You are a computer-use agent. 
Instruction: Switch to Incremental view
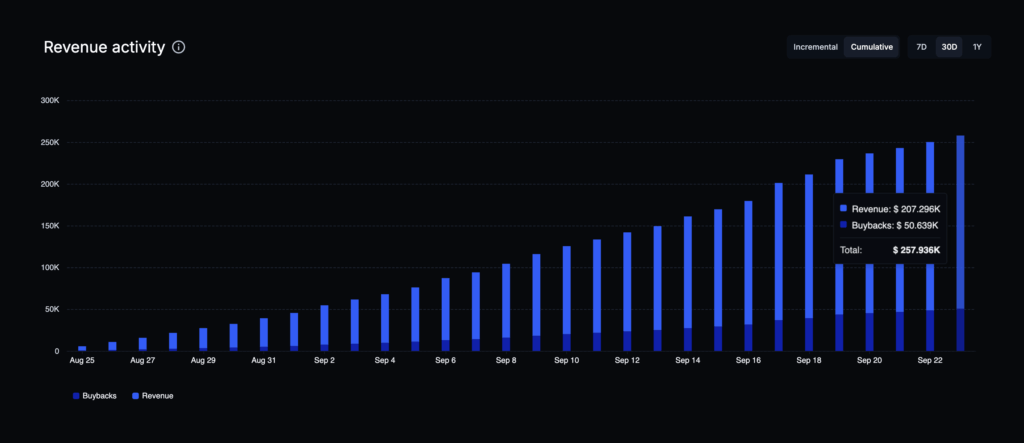(815, 47)
